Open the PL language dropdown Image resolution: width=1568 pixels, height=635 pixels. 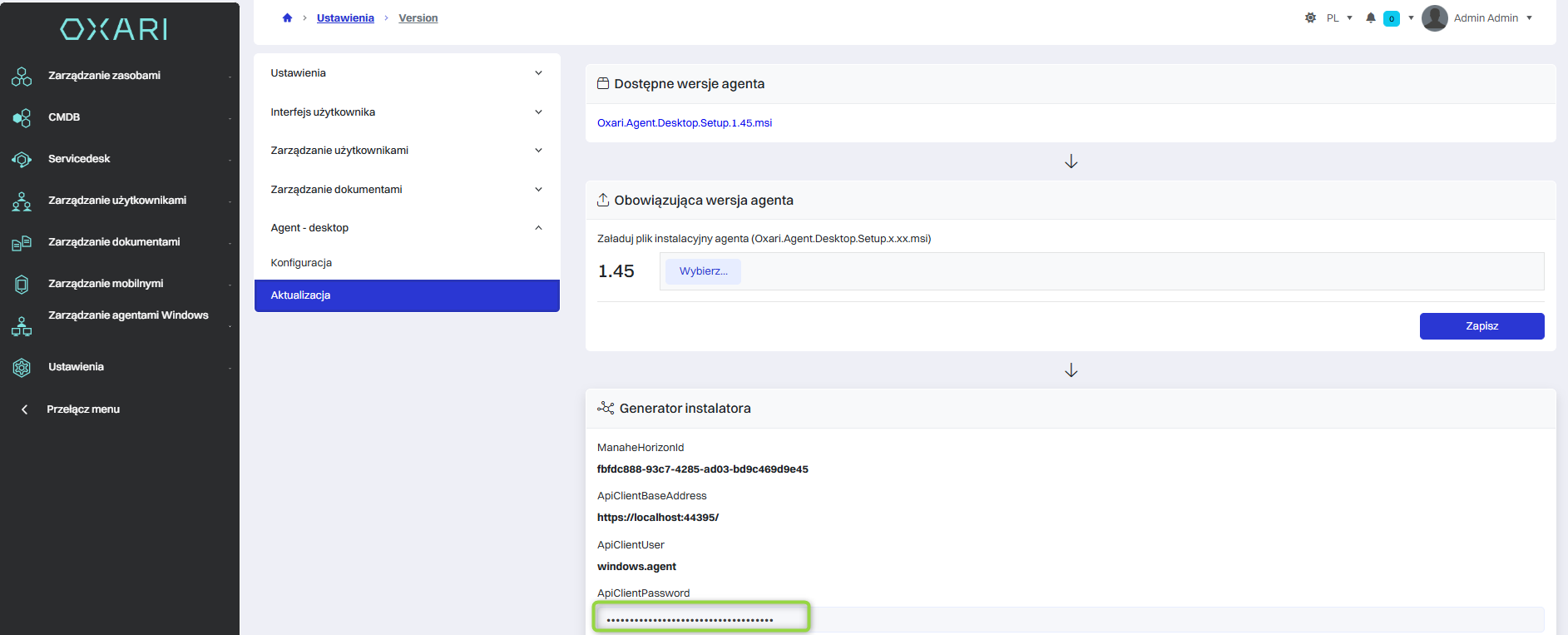pos(1339,17)
